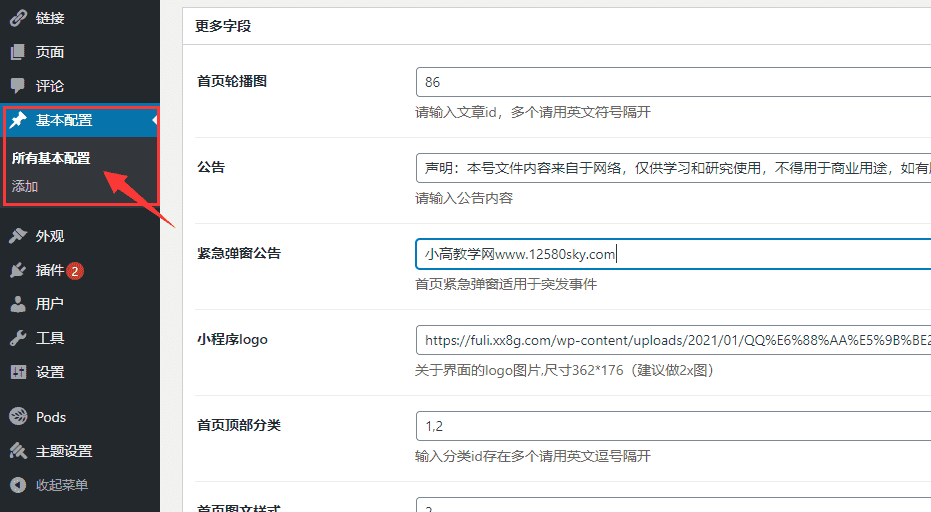Click the 首页顶部分类 input field

[672, 426]
